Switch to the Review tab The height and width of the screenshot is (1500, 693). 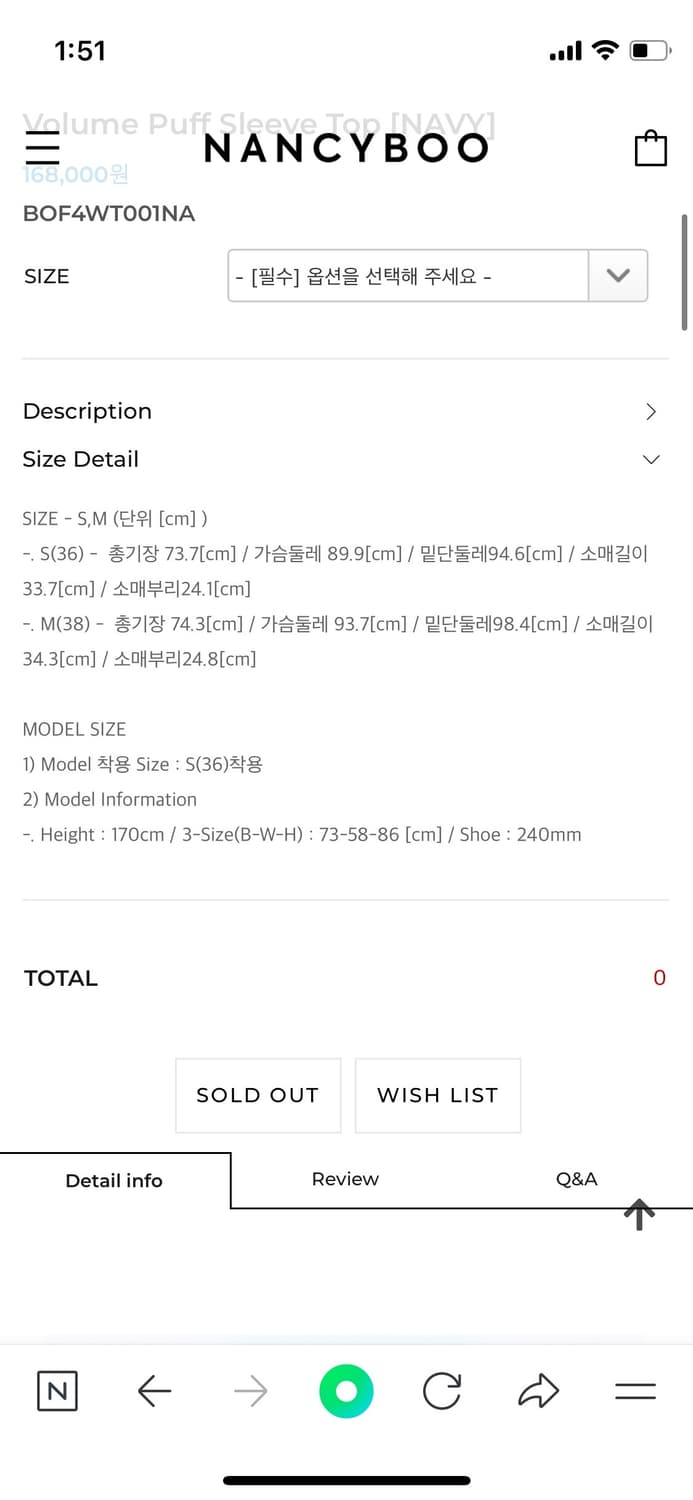coord(345,1179)
